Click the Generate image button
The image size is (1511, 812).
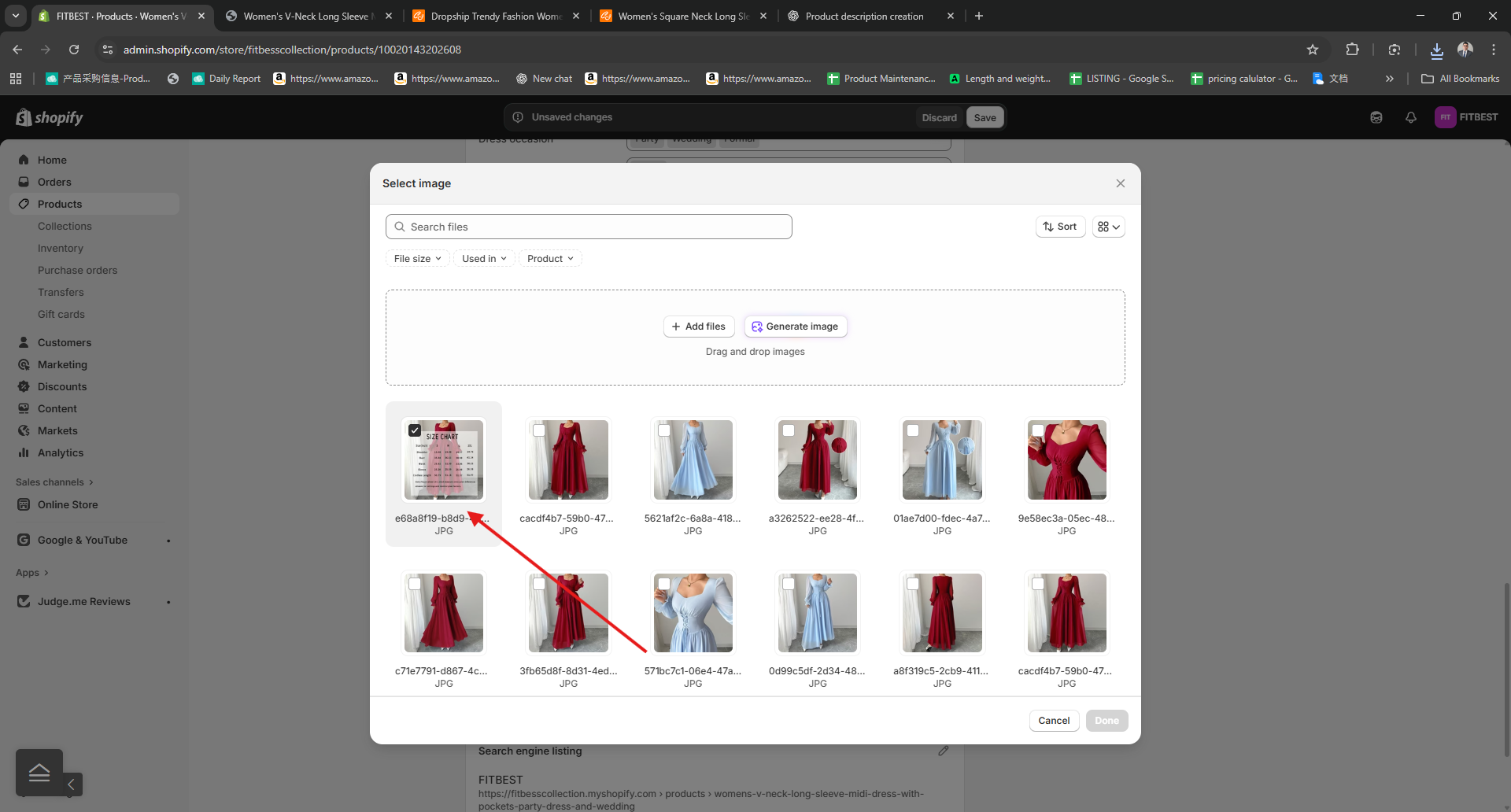(795, 327)
